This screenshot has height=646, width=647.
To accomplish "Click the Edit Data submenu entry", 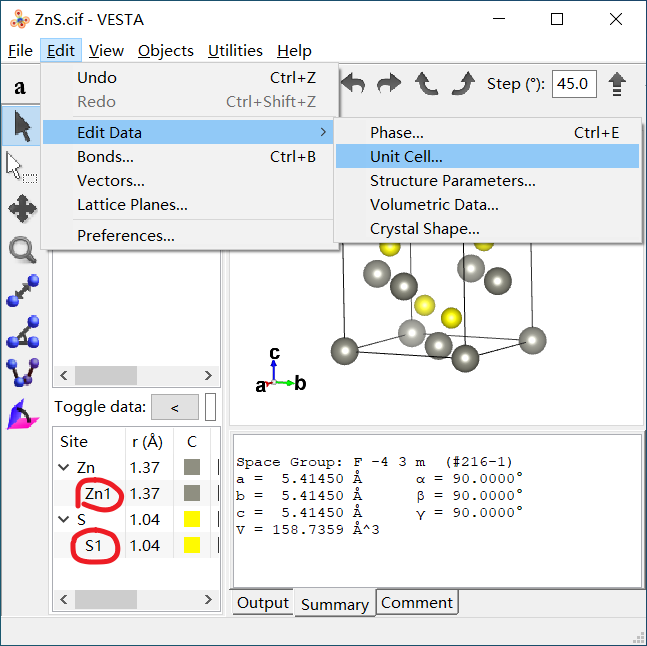I will point(188,132).
